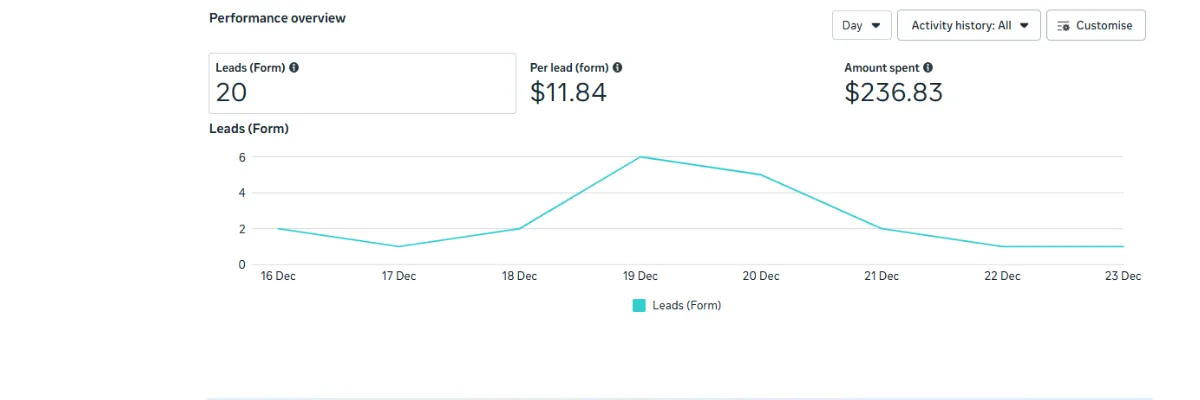The height and width of the screenshot is (400, 1200).
Task: Select the Per lead (form) metric card
Action: pyautogui.click(x=660, y=83)
